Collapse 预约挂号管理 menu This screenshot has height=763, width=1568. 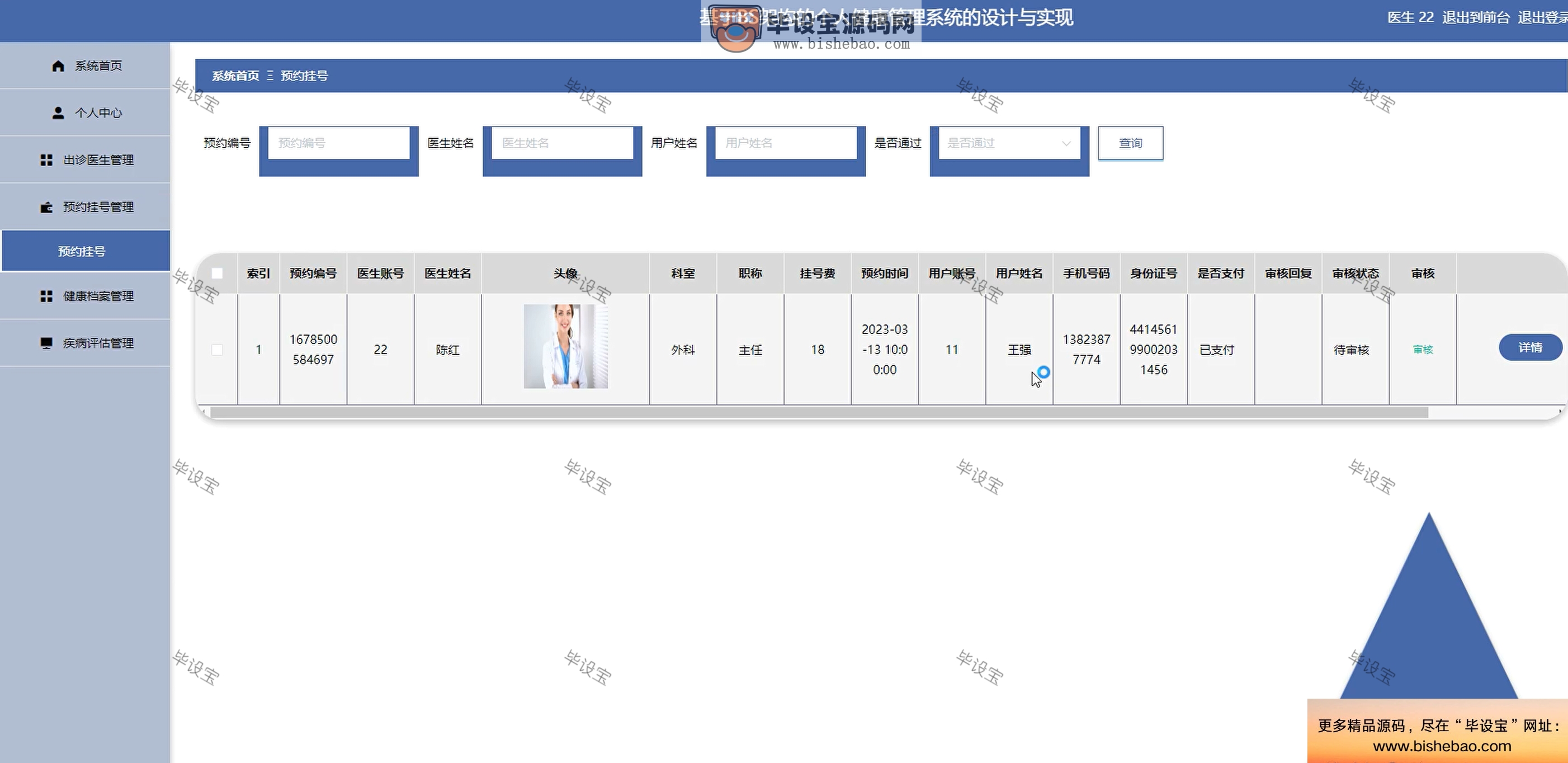[85, 207]
